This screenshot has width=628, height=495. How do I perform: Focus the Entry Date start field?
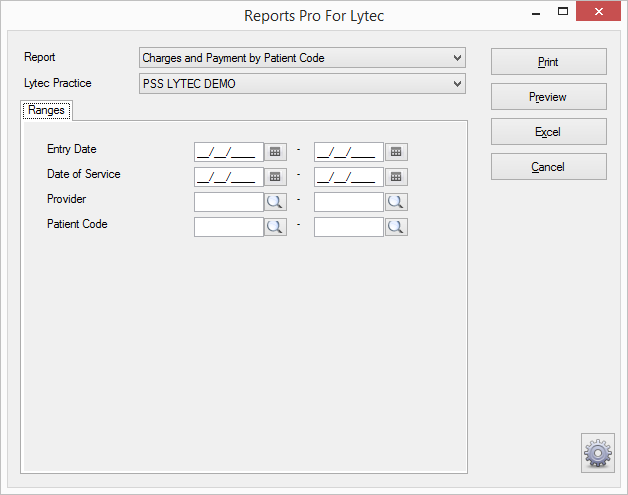pyautogui.click(x=229, y=152)
